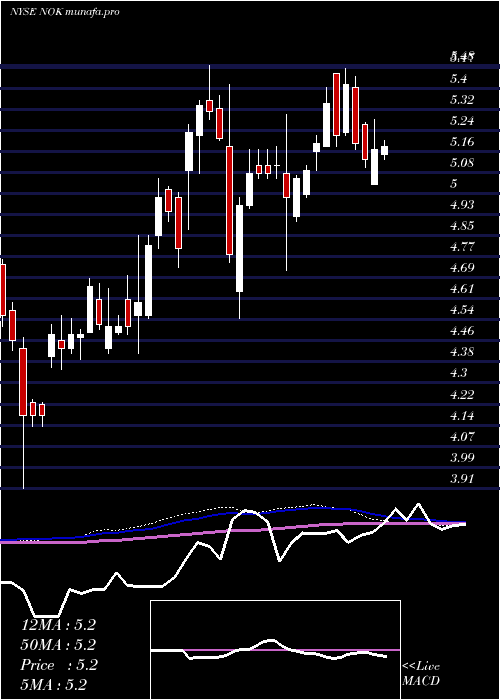
Task: Select the 4.22 price axis label
Action: pos(462,395)
